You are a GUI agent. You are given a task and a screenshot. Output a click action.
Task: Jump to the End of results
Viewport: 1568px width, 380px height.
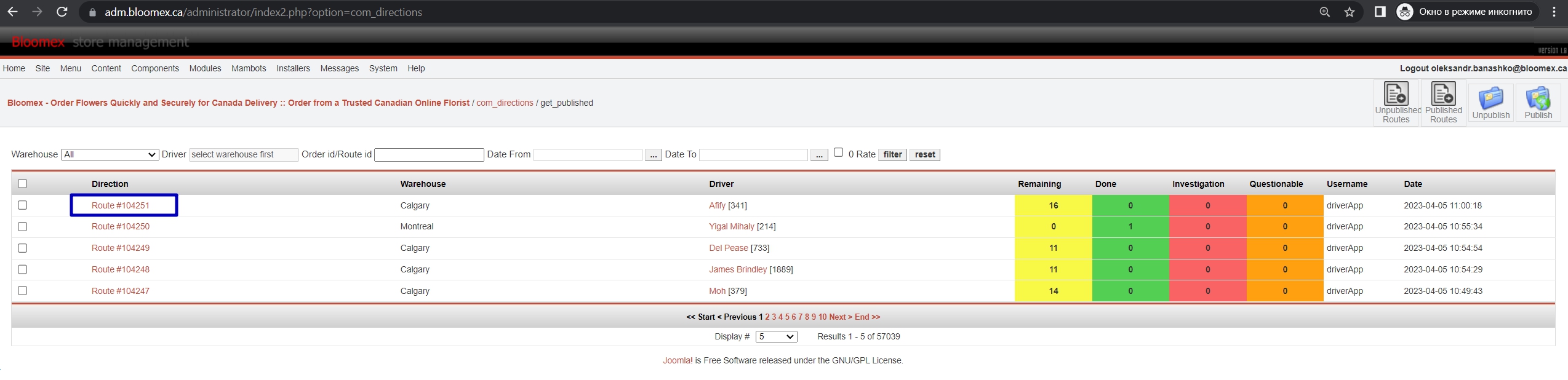pos(867,317)
